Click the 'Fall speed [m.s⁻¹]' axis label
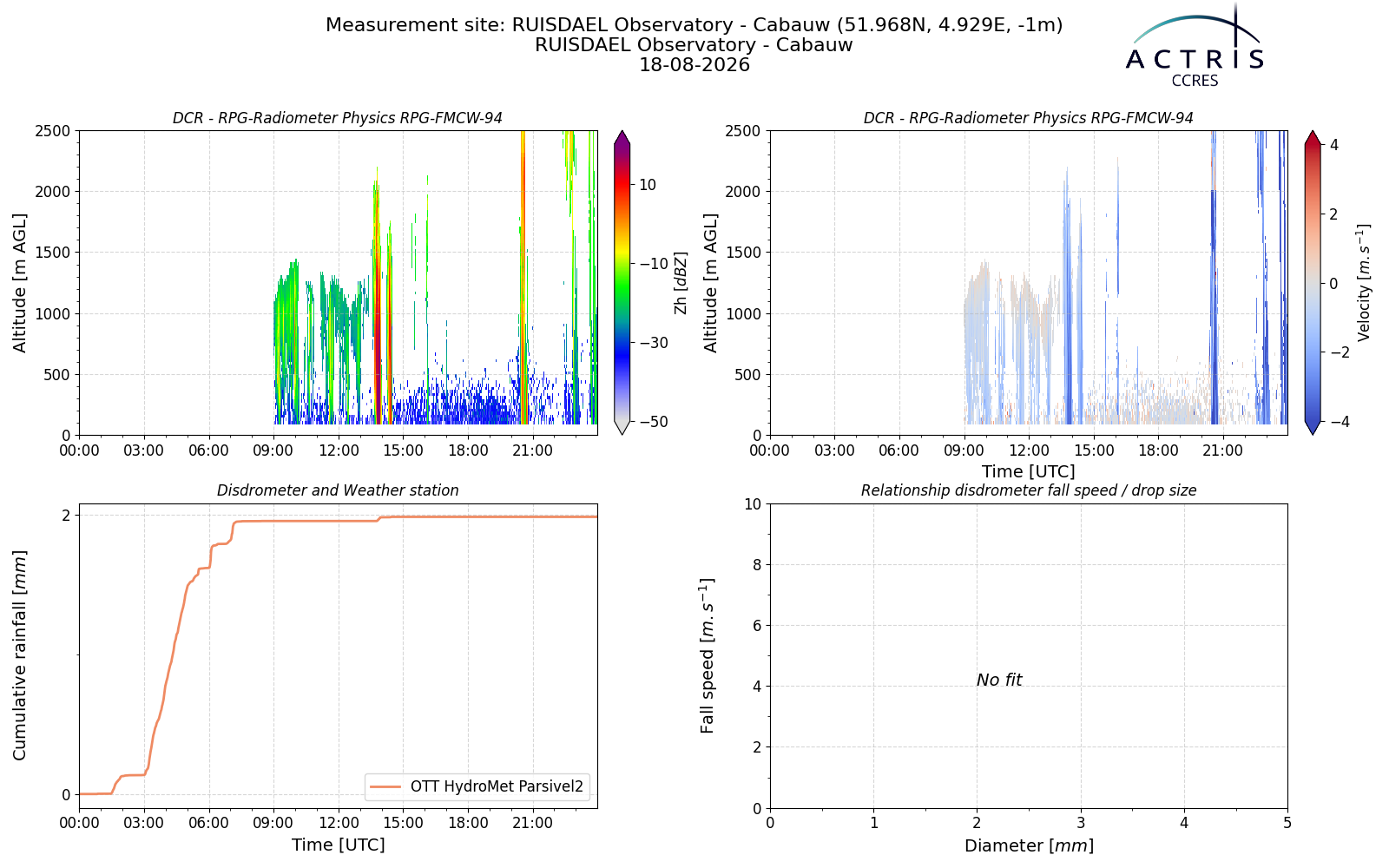1389x868 pixels. click(708, 655)
